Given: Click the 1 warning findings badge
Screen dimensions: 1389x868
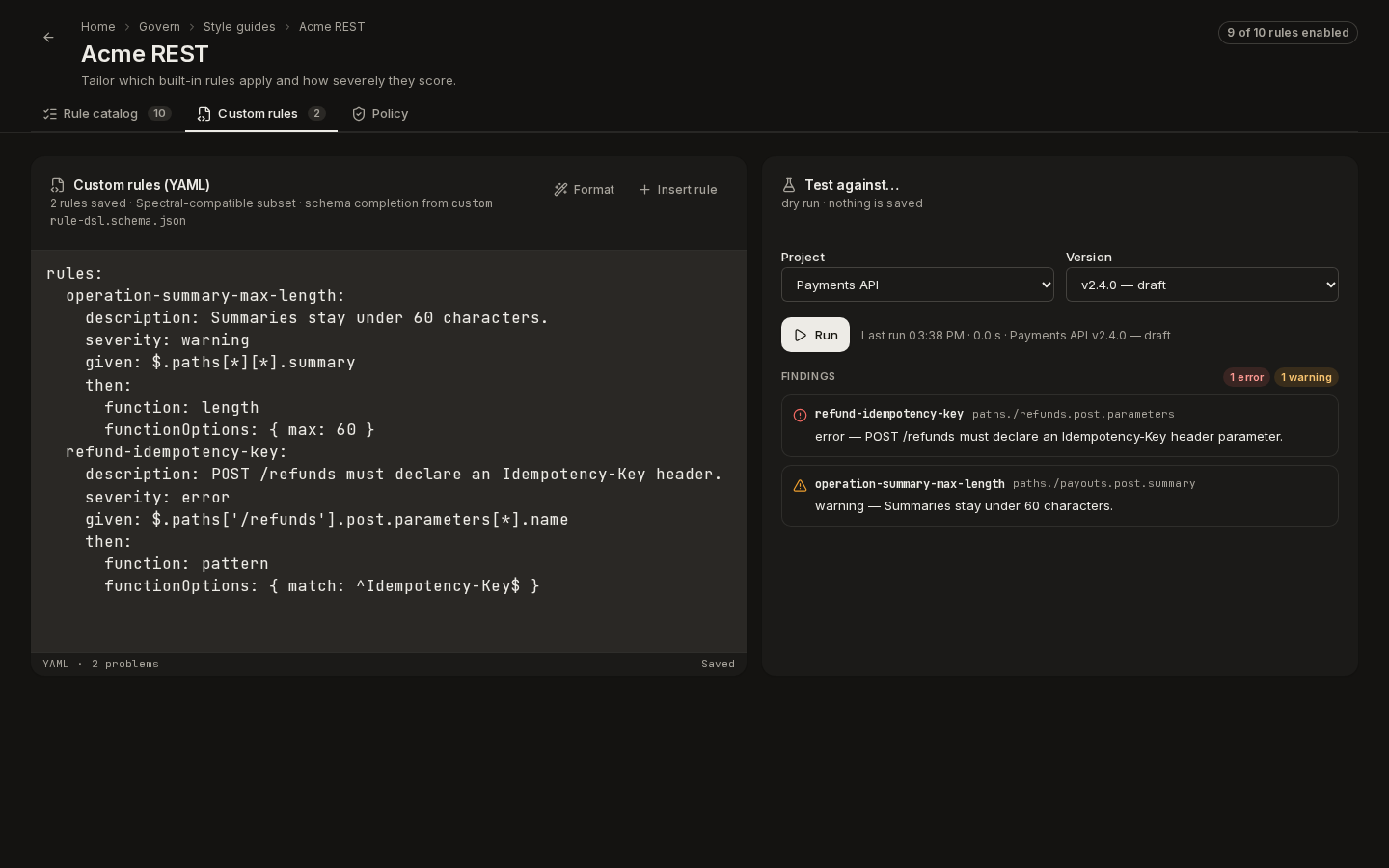Looking at the screenshot, I should (1306, 377).
